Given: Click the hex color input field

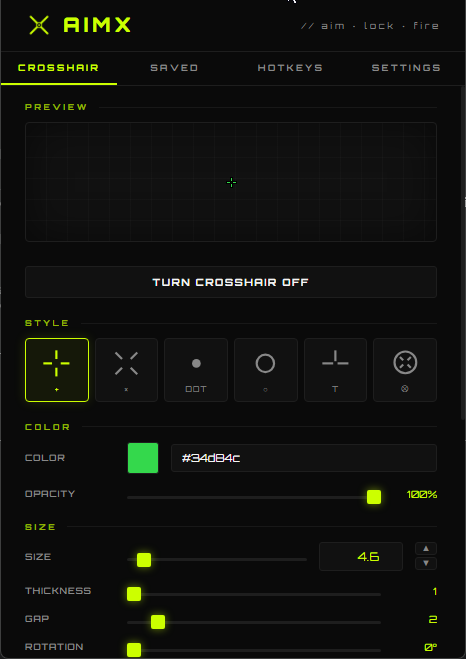Looking at the screenshot, I should (304, 458).
